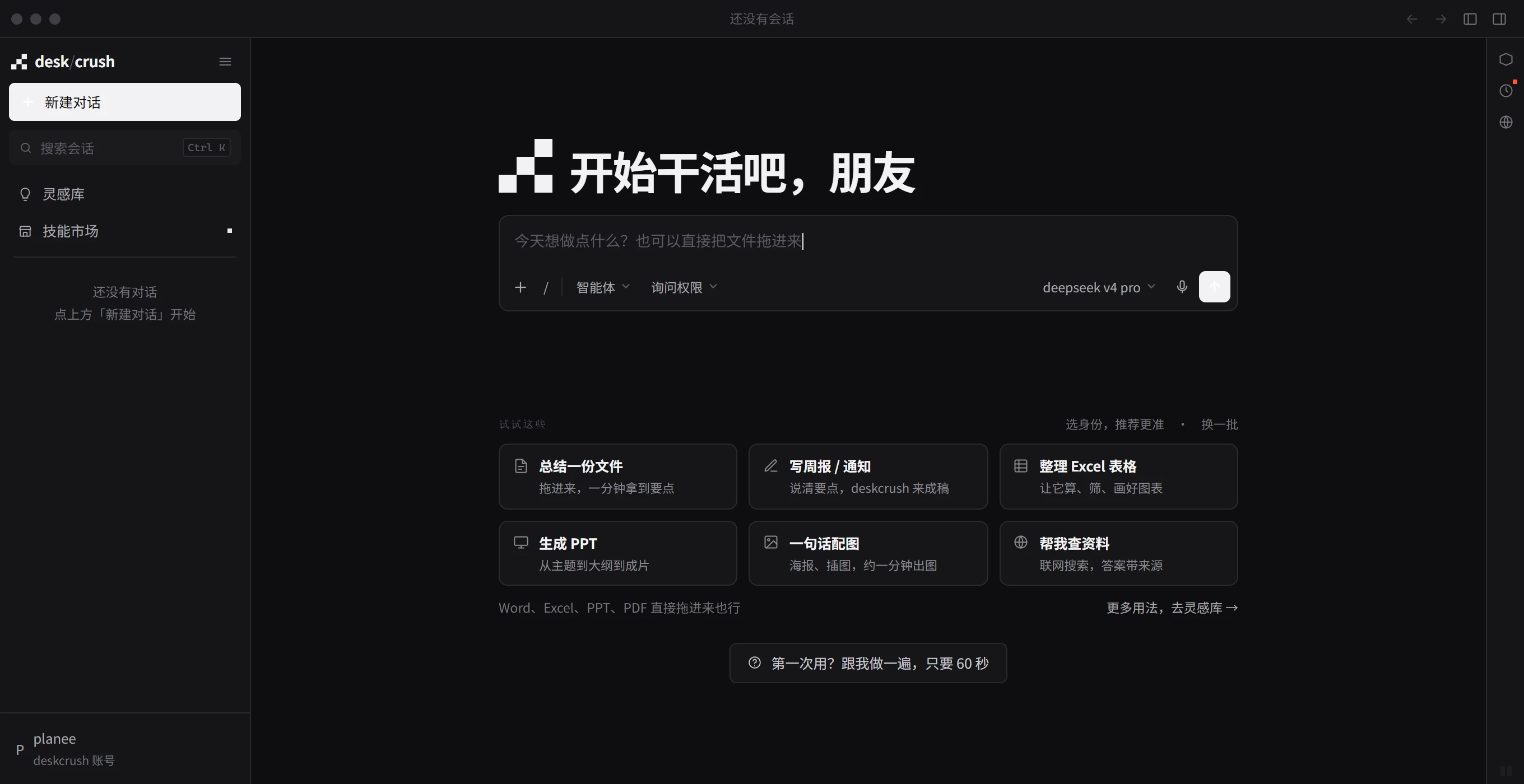The image size is (1524, 784).
Task: Open 灵感库 in the sidebar
Action: (125, 194)
